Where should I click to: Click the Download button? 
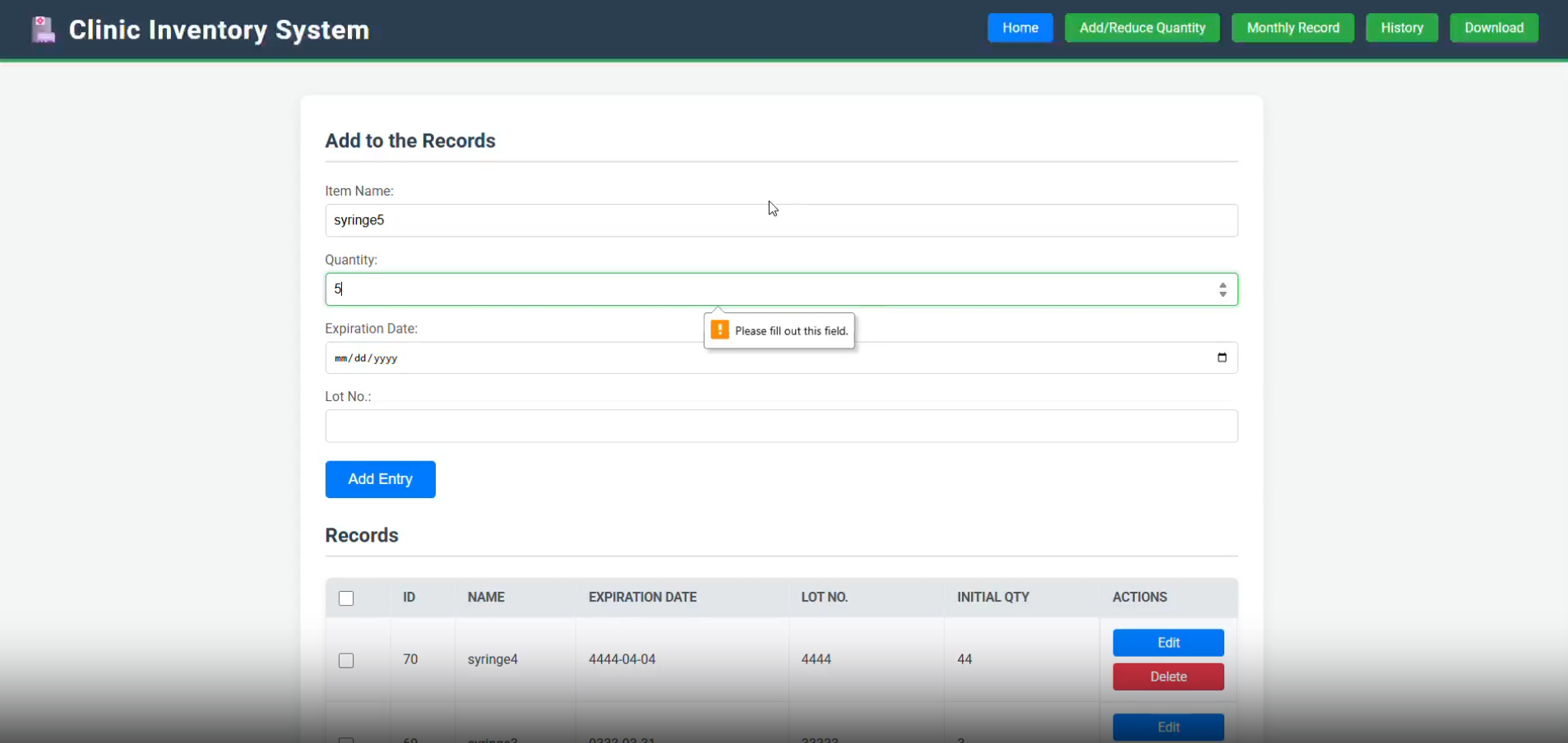click(x=1493, y=27)
